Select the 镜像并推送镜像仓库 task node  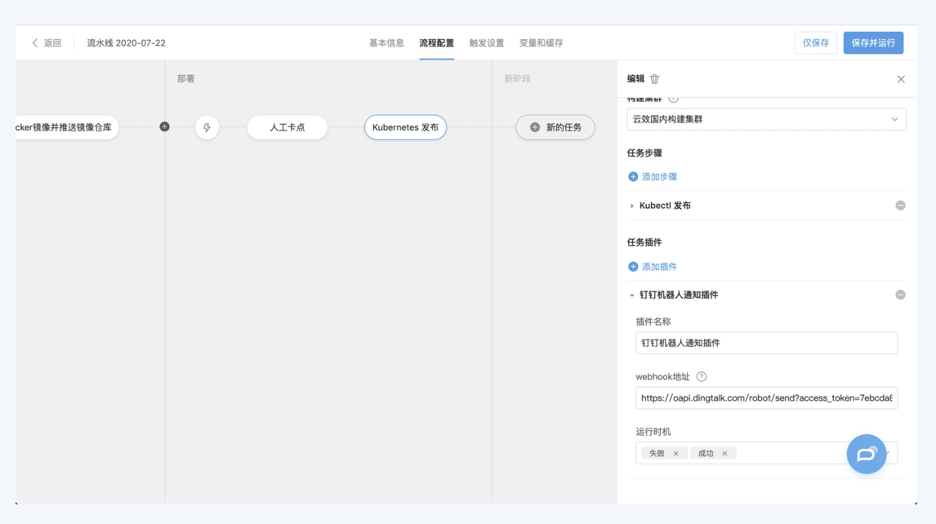click(x=67, y=127)
